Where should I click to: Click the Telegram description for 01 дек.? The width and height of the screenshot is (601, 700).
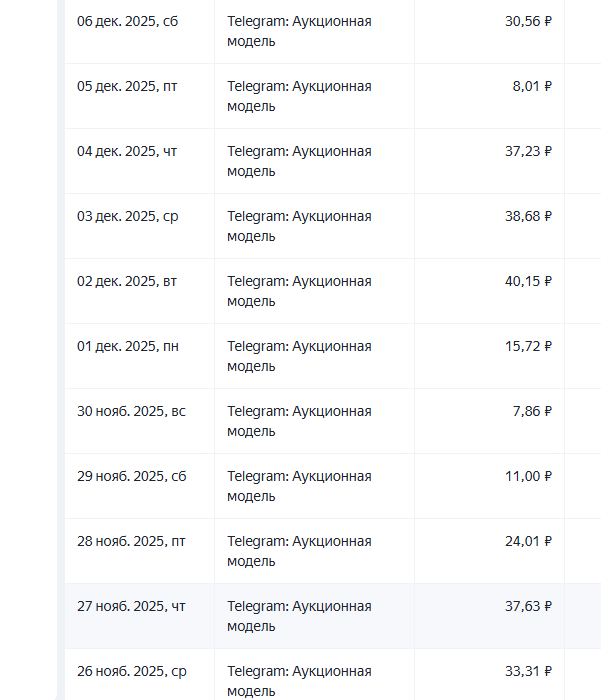[x=299, y=356]
